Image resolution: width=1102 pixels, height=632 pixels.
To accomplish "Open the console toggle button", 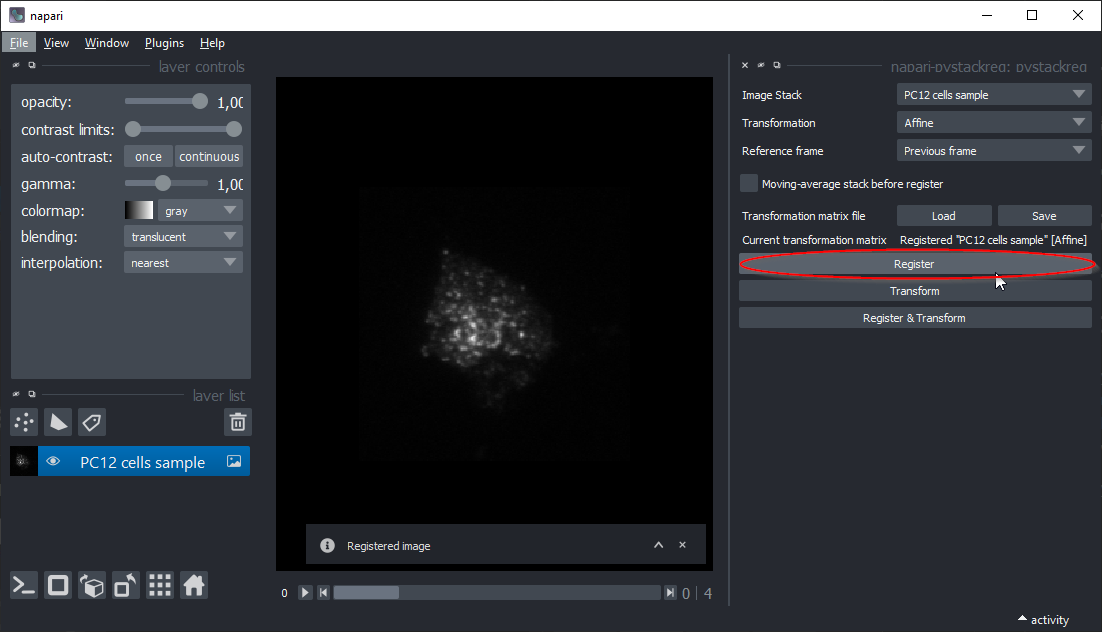I will point(24,586).
